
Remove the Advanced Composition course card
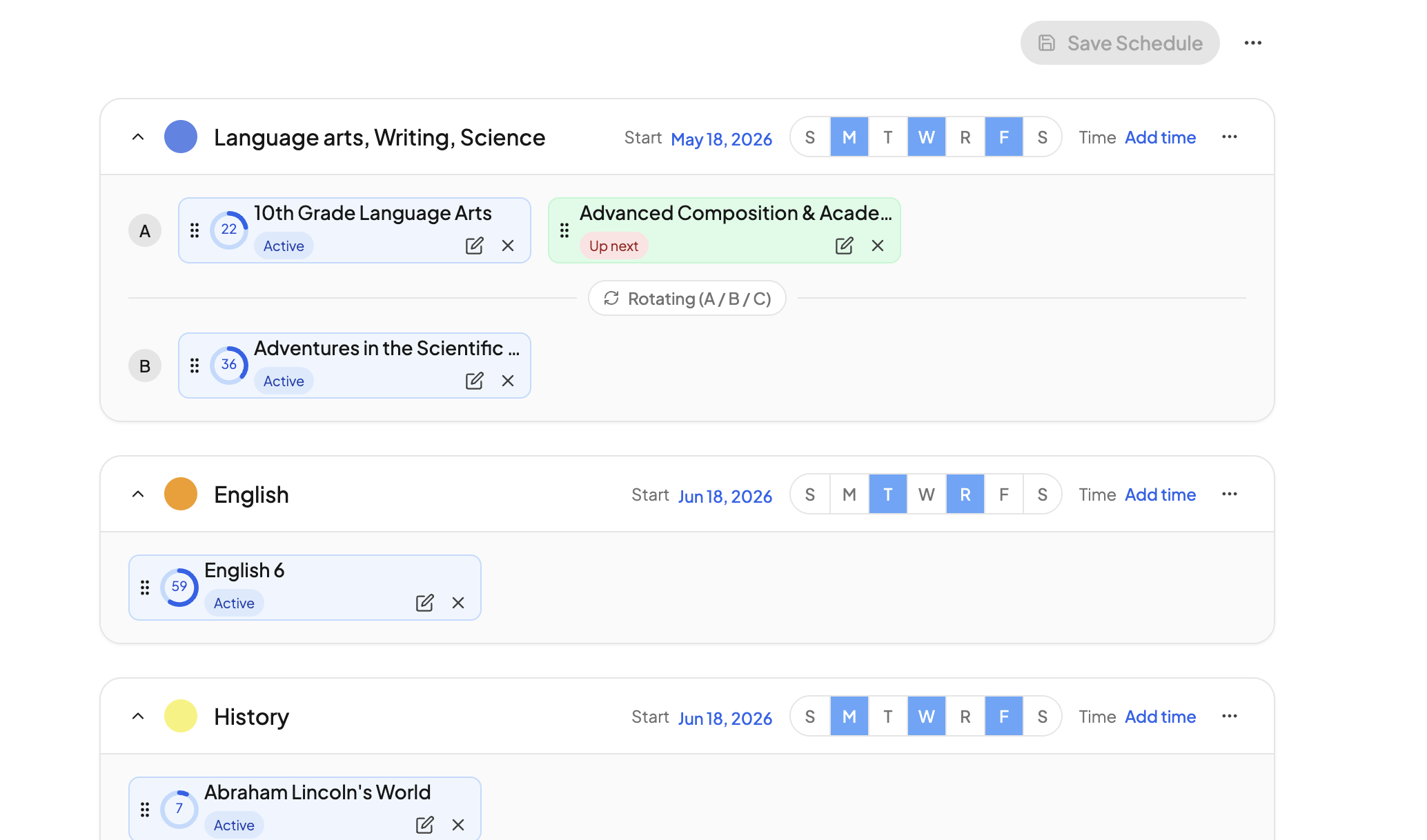[878, 246]
